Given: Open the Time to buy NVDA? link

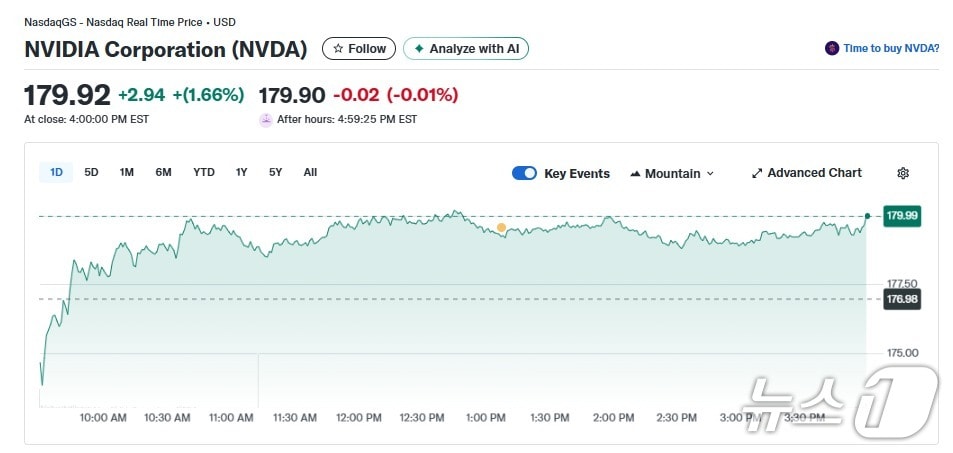Looking at the screenshot, I should coord(891,48).
